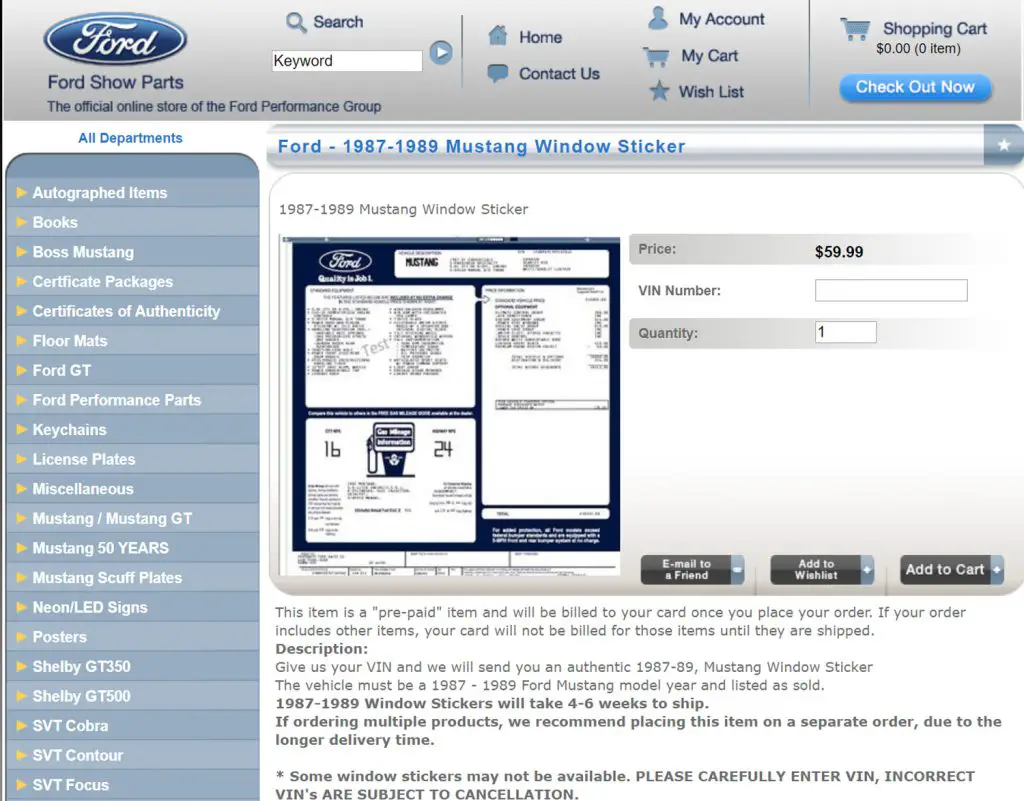Click into the VIN Number field

click(x=891, y=291)
